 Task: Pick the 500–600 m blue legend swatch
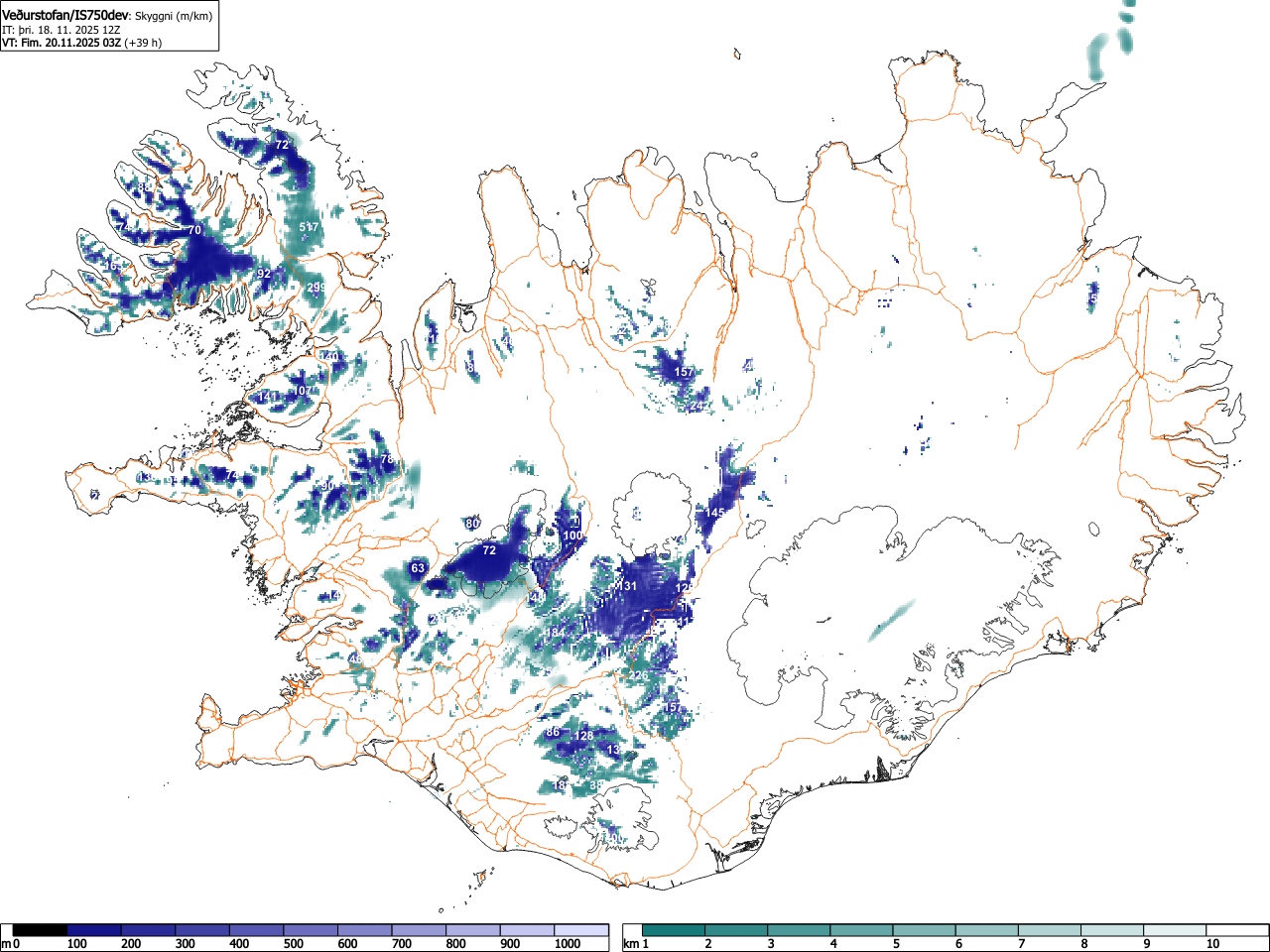311,930
